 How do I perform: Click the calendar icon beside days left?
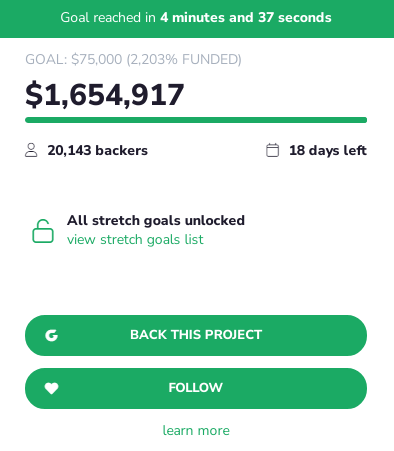272,150
